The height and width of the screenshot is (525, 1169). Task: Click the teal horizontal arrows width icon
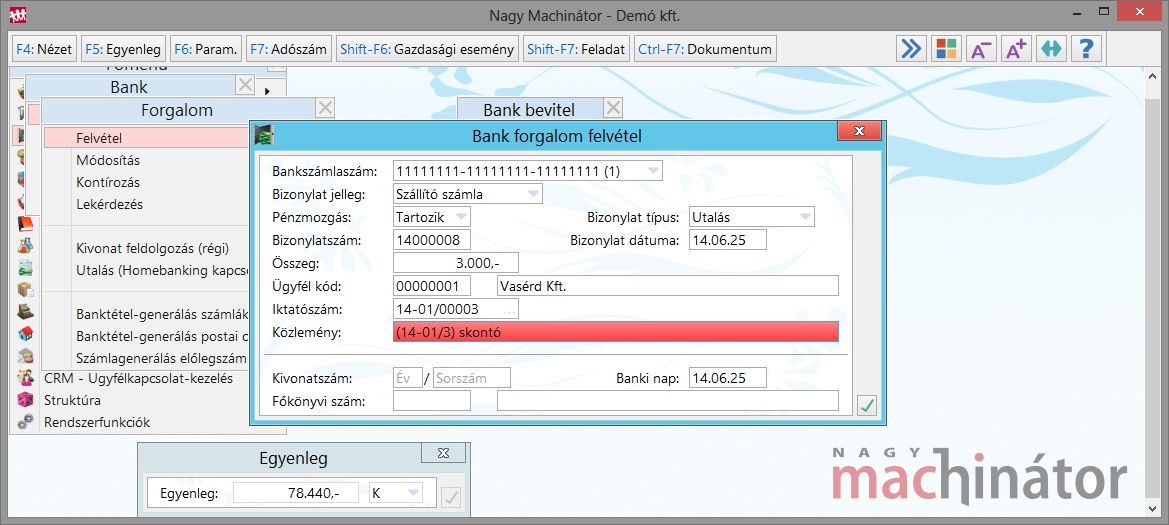(1051, 49)
